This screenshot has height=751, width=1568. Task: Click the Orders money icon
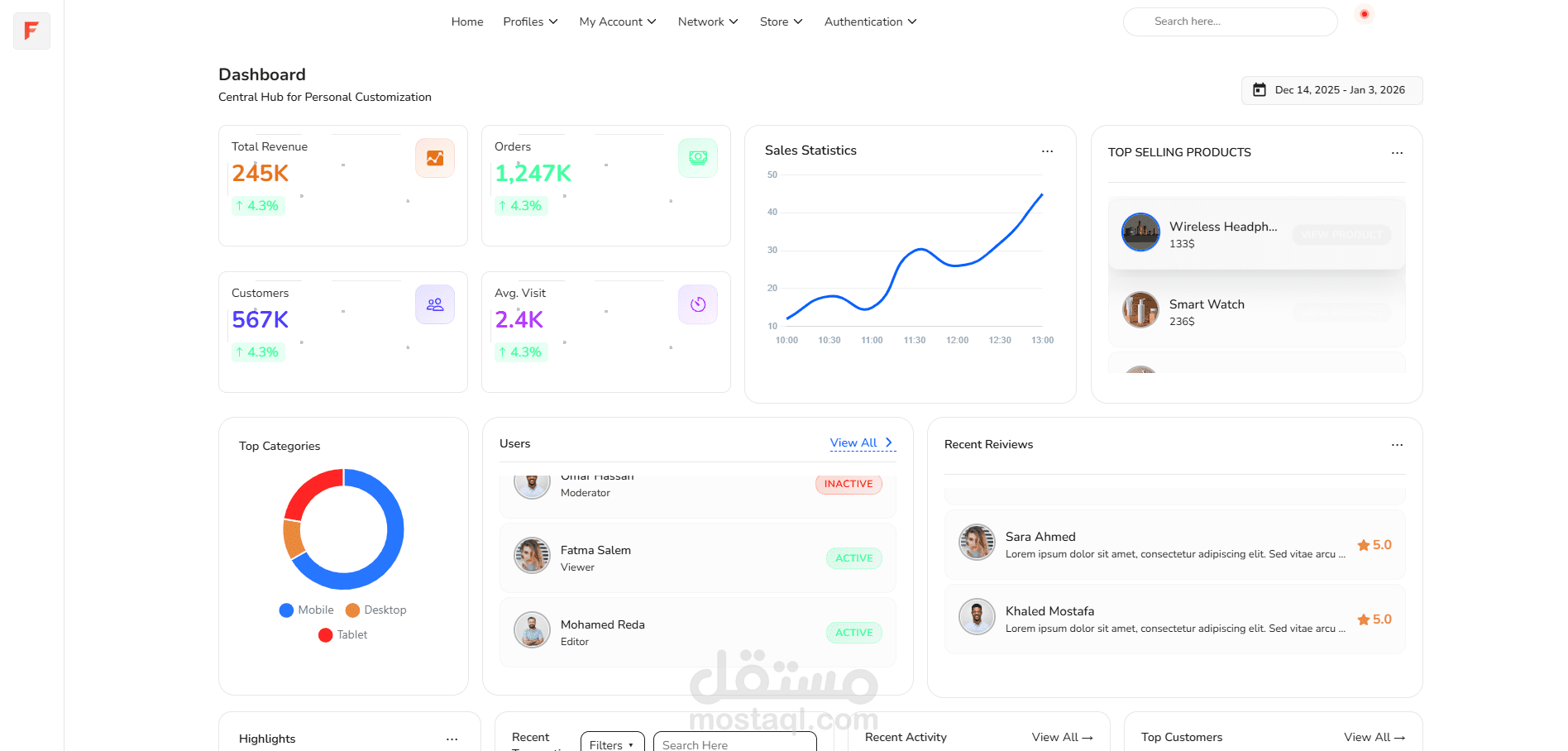(x=698, y=158)
